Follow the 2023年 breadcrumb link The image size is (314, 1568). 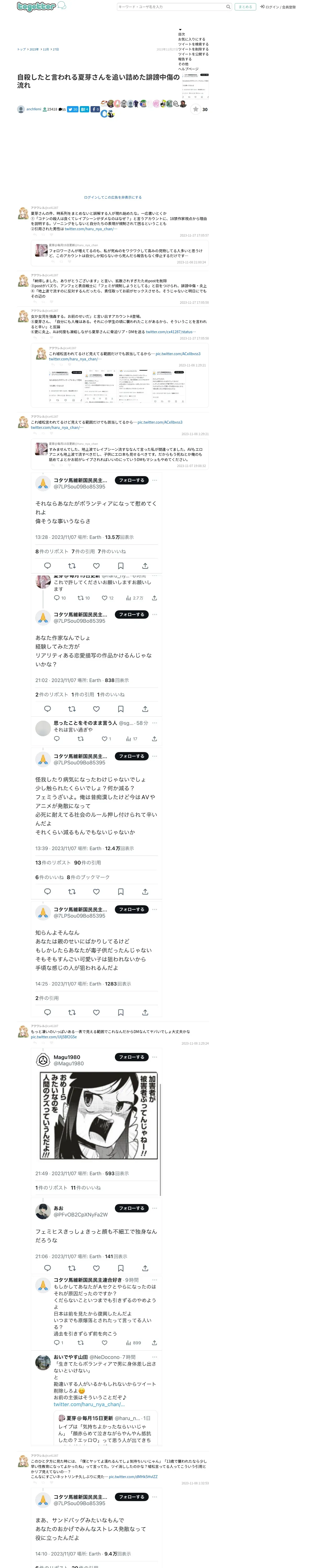pyautogui.click(x=34, y=49)
